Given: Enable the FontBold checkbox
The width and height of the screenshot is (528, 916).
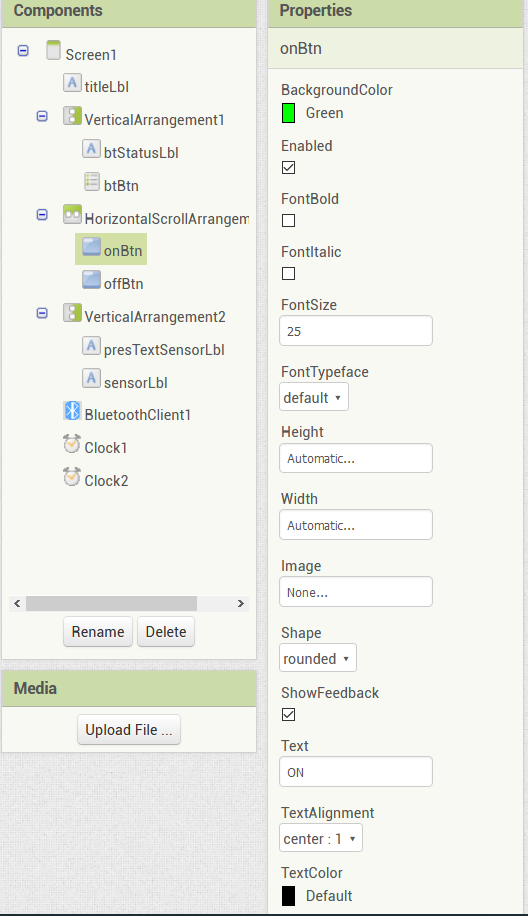Looking at the screenshot, I should [x=289, y=221].
